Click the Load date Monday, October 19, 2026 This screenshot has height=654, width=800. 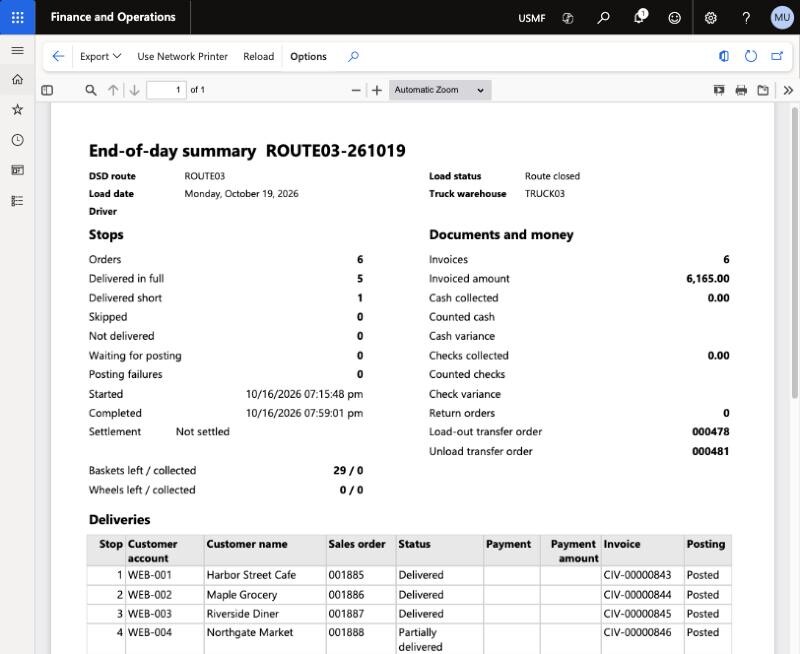pos(241,194)
